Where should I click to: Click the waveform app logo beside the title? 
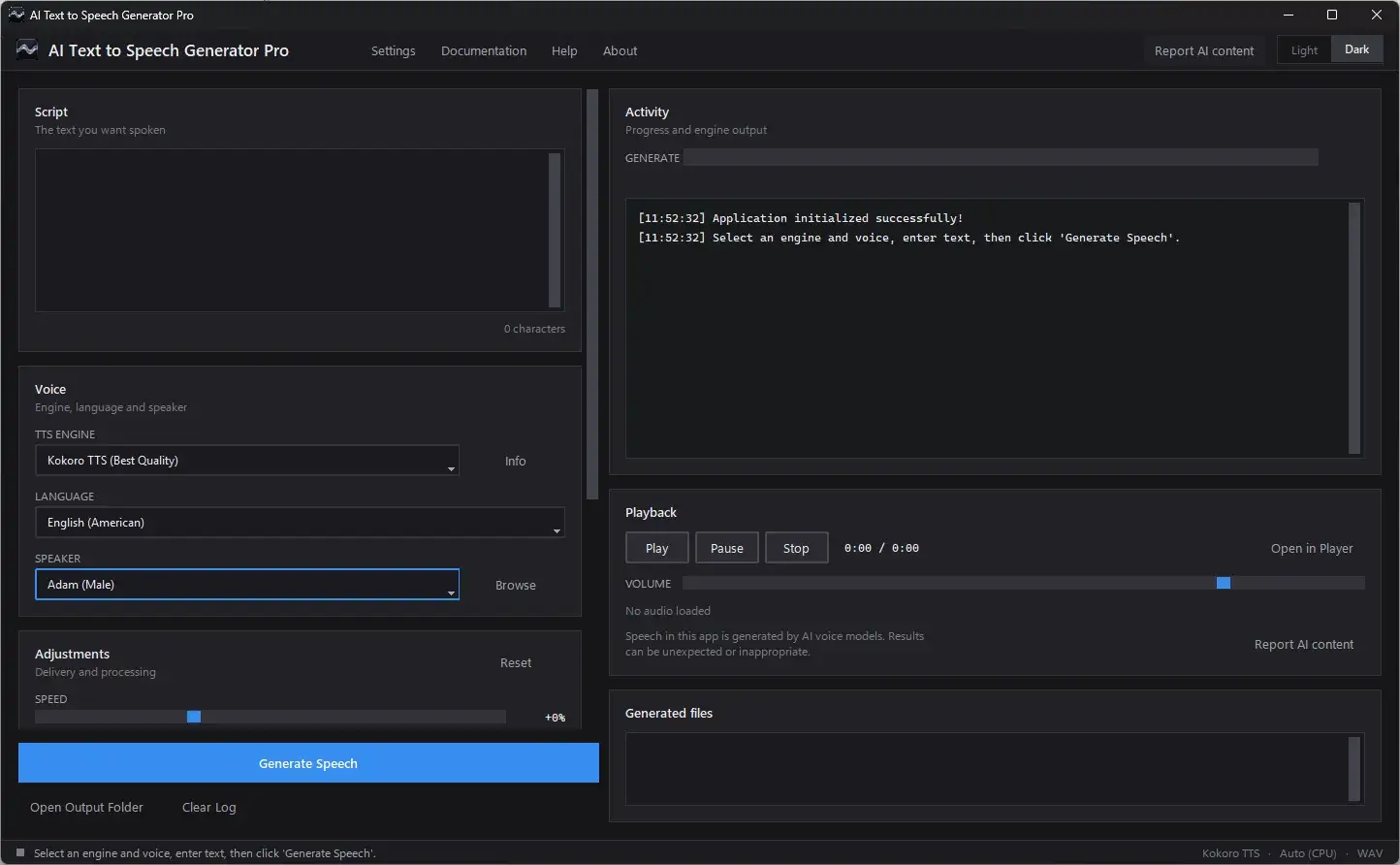pos(27,50)
